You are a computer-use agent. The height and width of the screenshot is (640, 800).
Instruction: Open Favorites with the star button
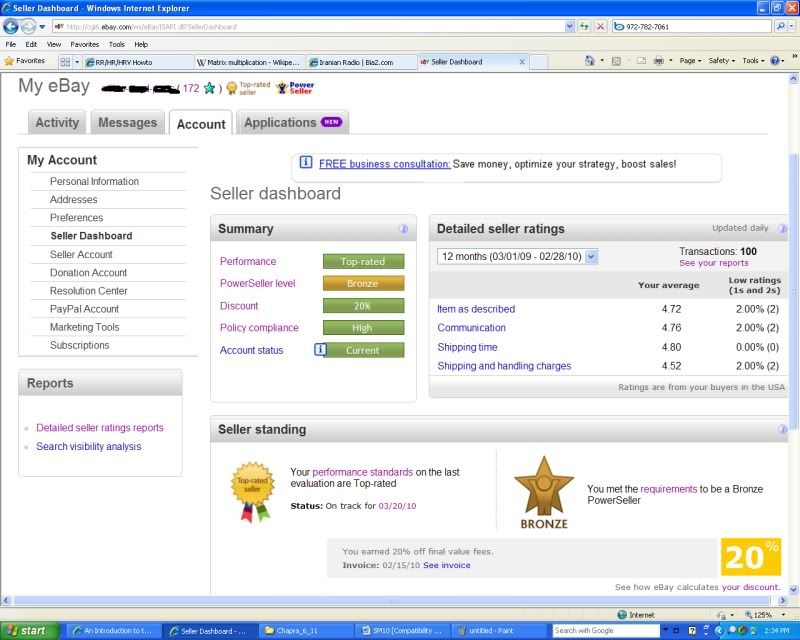(24, 61)
